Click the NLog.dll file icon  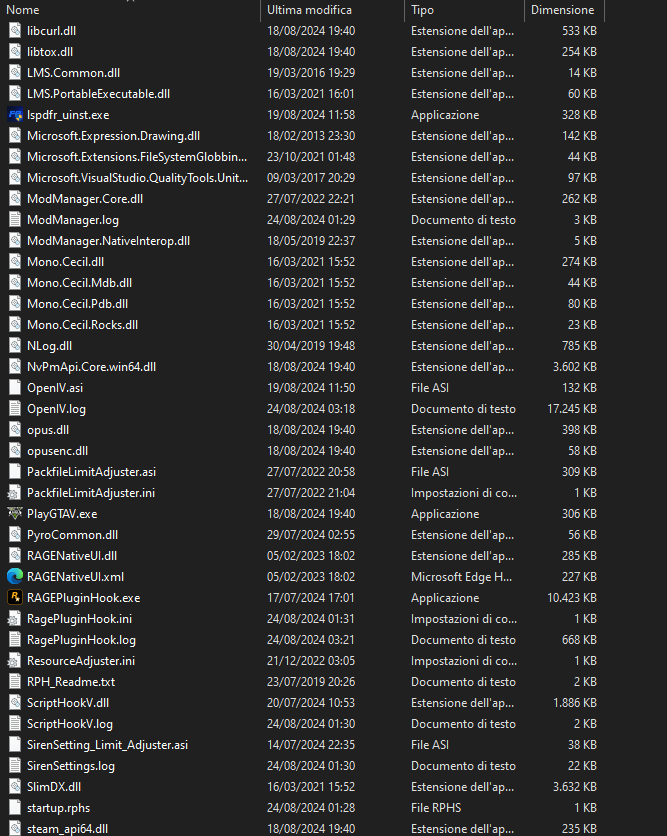(15, 345)
